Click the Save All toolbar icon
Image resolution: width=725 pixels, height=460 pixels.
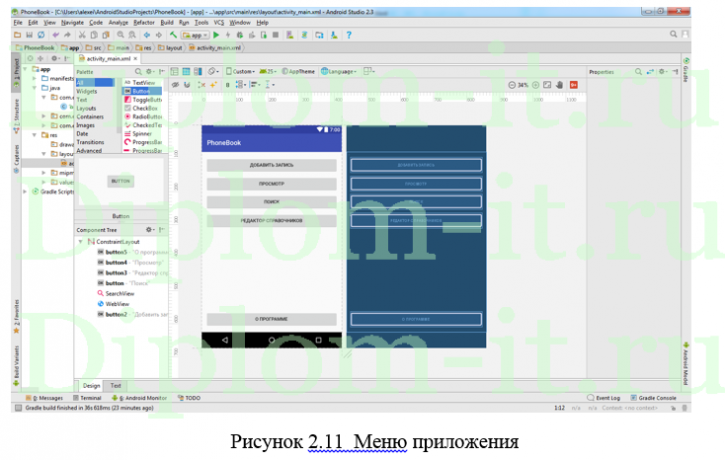(29, 35)
